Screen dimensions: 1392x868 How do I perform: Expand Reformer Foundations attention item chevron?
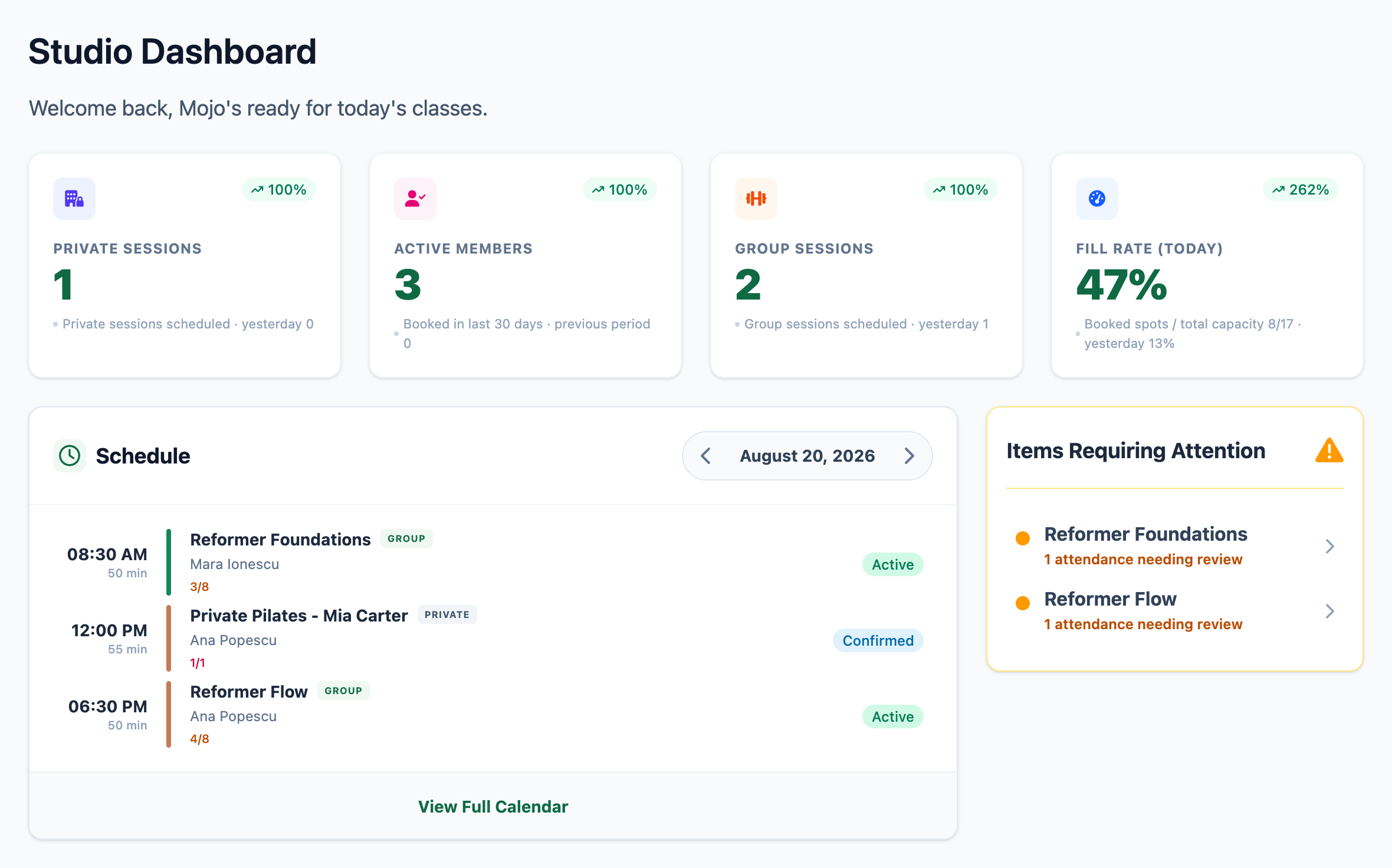click(x=1329, y=546)
